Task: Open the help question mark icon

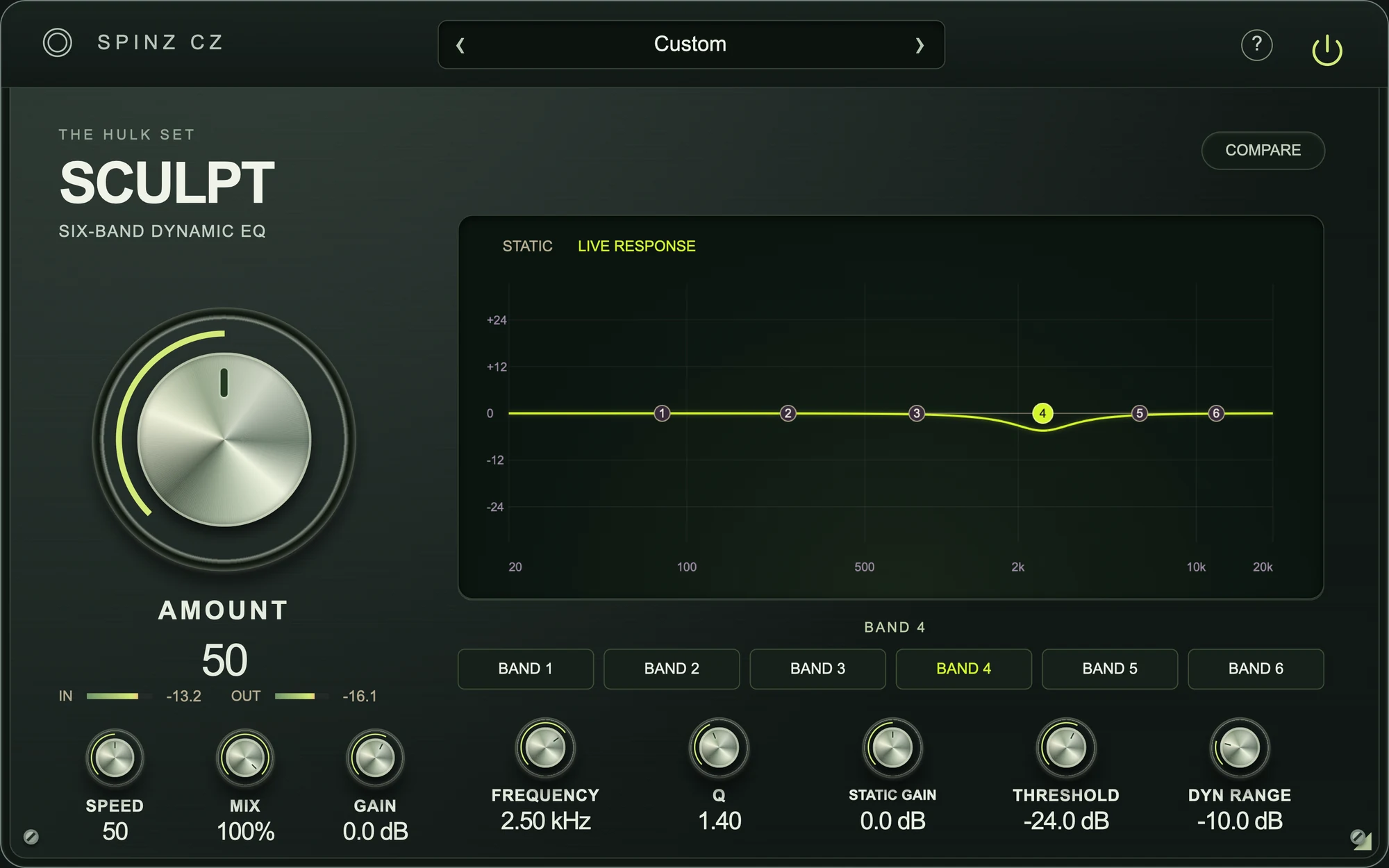Action: (x=1256, y=45)
